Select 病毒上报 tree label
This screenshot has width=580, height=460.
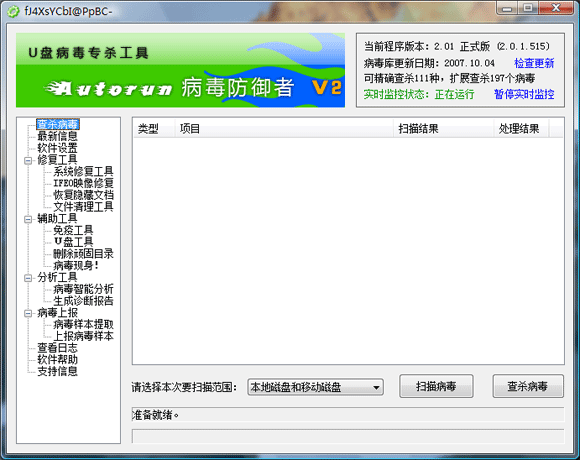pyautogui.click(x=57, y=313)
